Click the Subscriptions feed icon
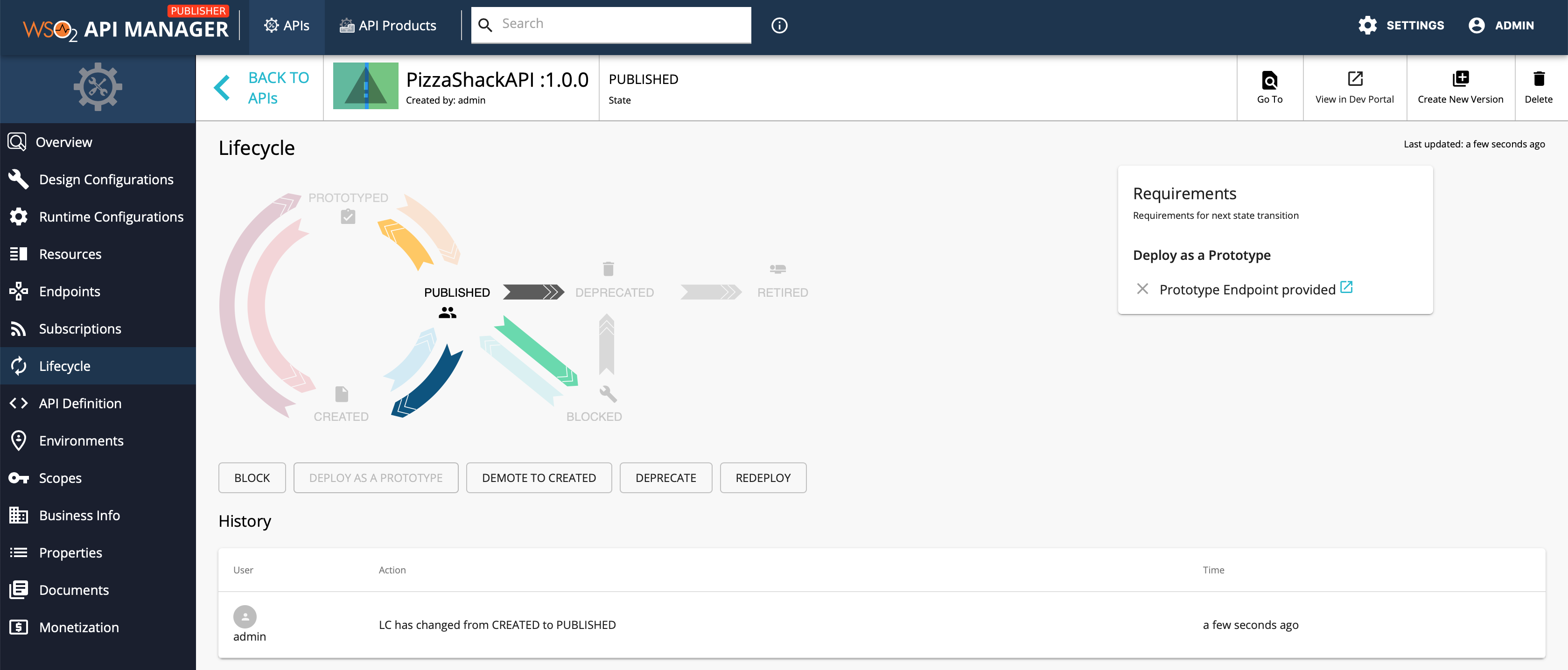This screenshot has width=1568, height=670. (x=18, y=328)
